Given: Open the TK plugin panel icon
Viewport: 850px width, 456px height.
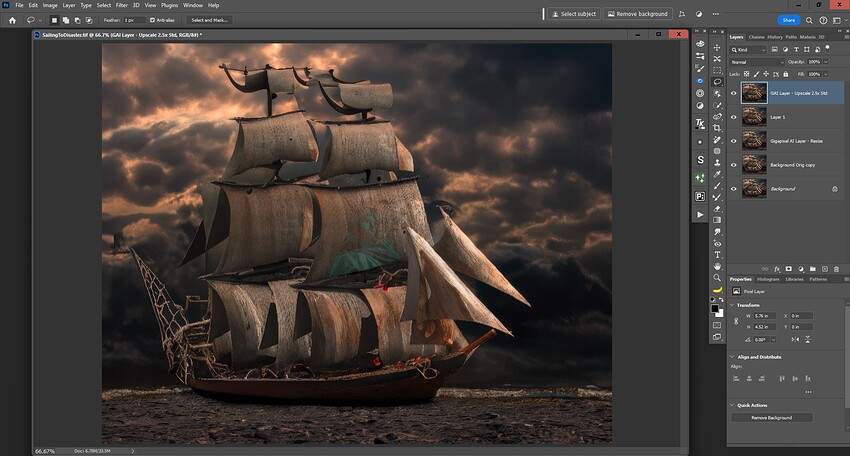Looking at the screenshot, I should point(700,124).
